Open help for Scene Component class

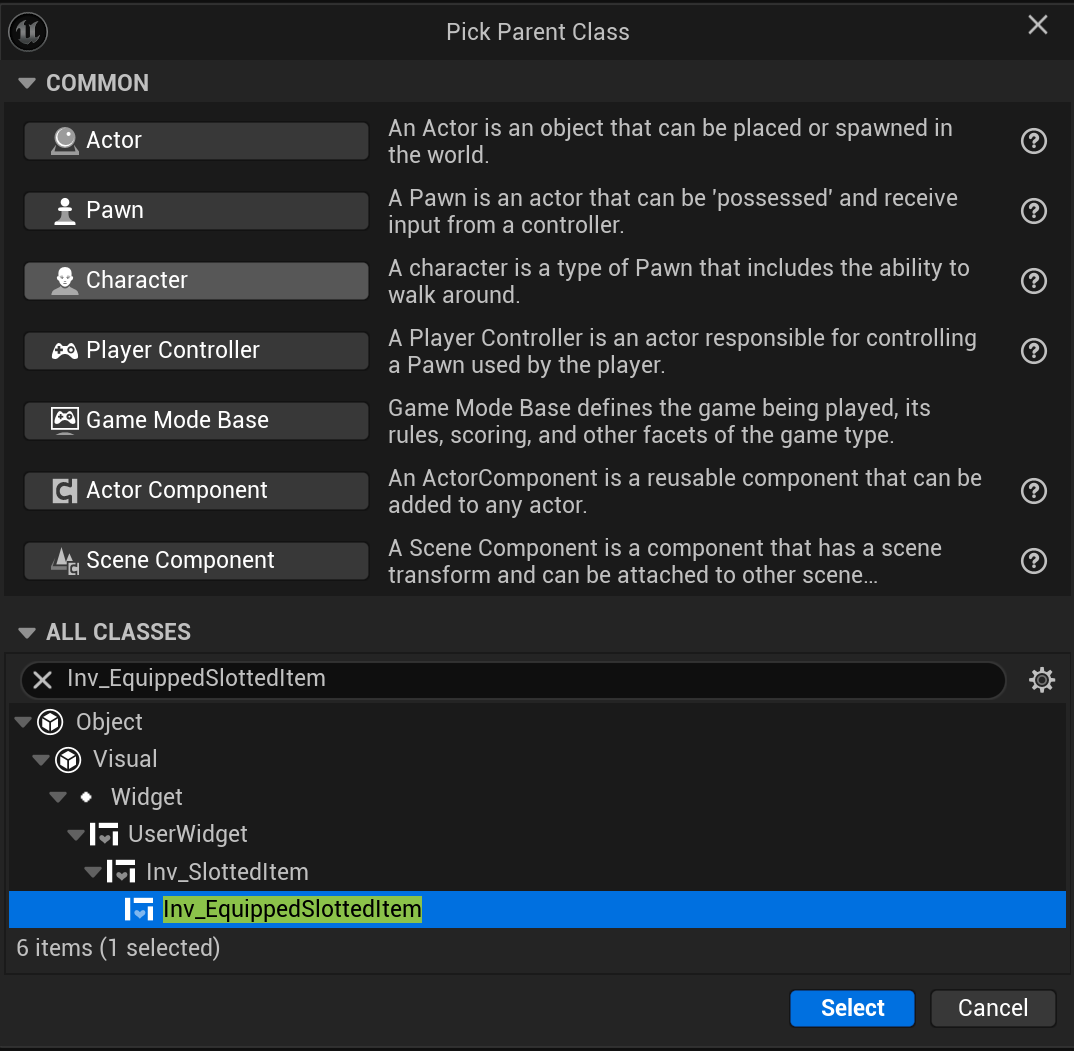(1033, 561)
